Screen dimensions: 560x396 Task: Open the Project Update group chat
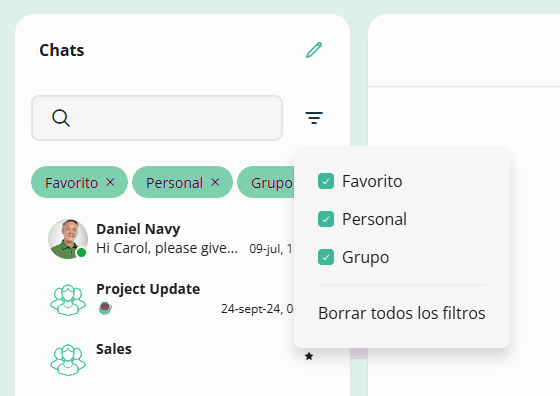(x=171, y=299)
